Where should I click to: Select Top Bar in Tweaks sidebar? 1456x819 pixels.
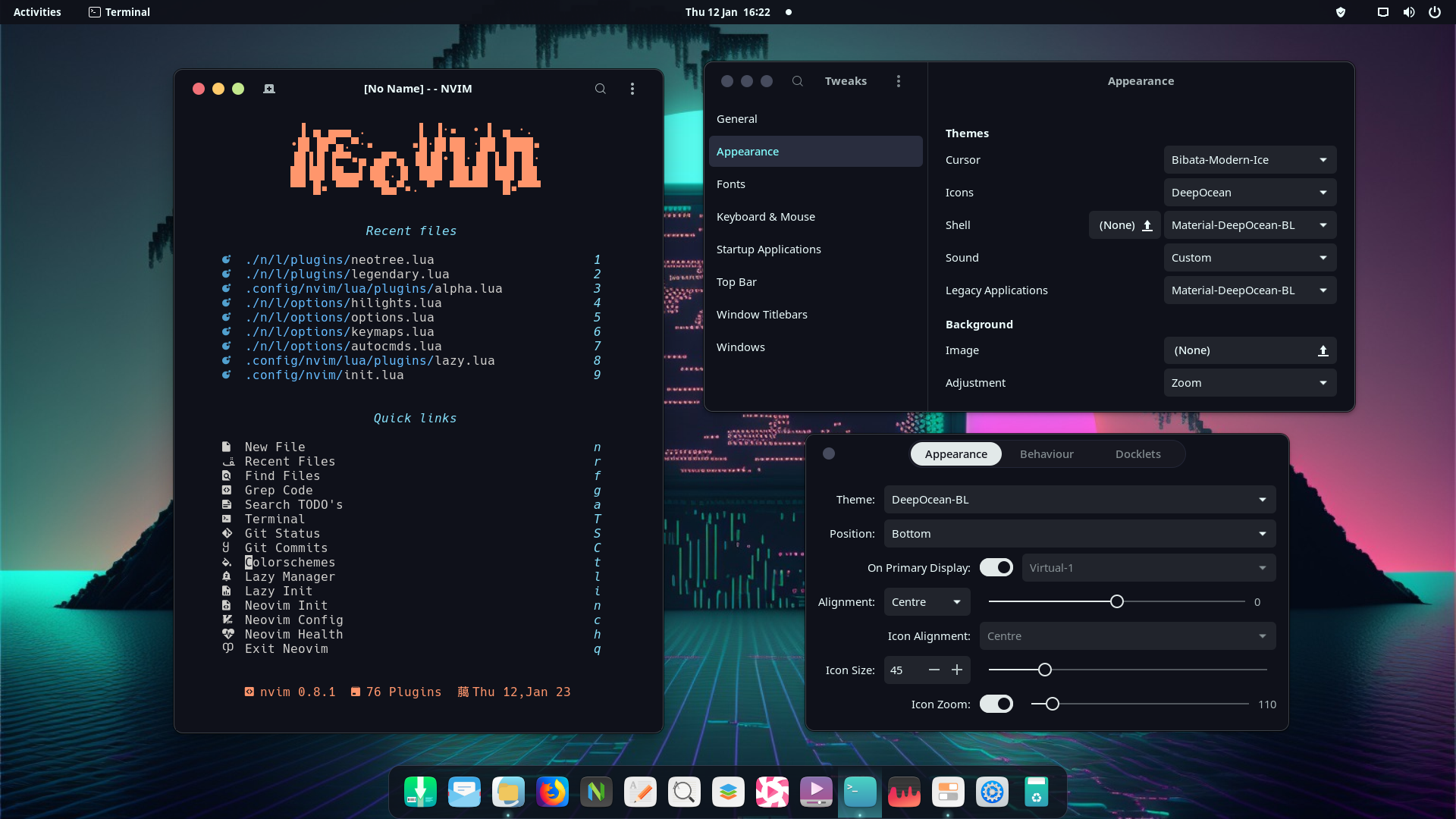(815, 282)
